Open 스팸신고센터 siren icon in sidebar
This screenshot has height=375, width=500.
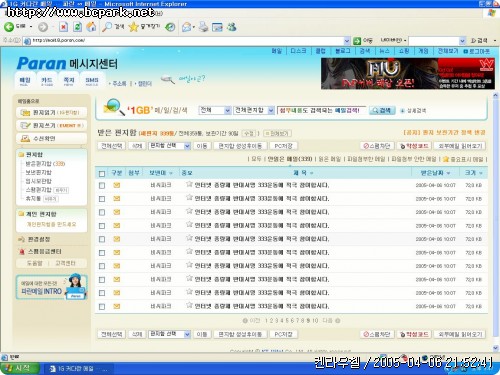tap(22, 252)
